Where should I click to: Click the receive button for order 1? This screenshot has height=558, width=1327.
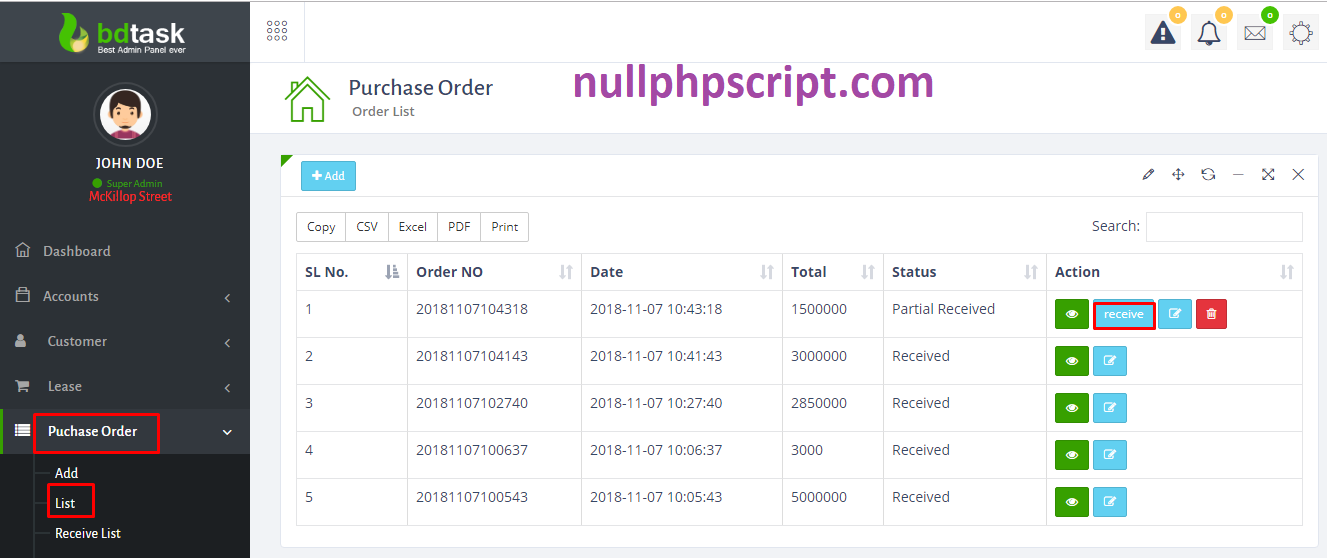[x=1124, y=314]
